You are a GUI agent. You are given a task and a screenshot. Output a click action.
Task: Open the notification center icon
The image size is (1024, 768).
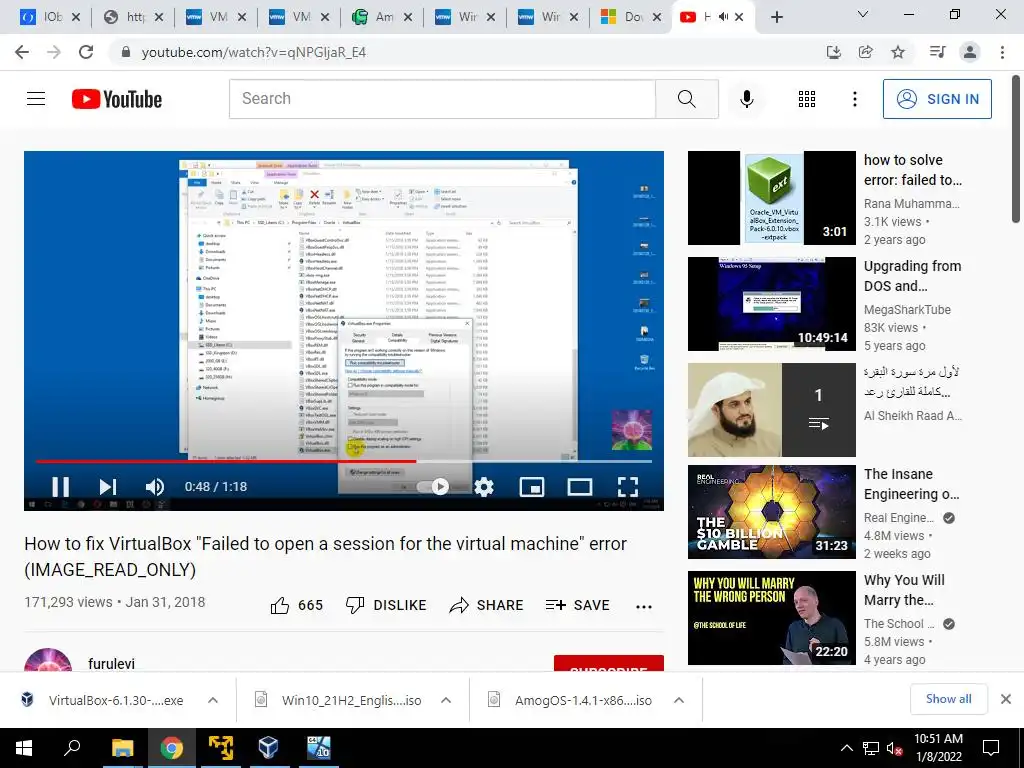(991, 748)
